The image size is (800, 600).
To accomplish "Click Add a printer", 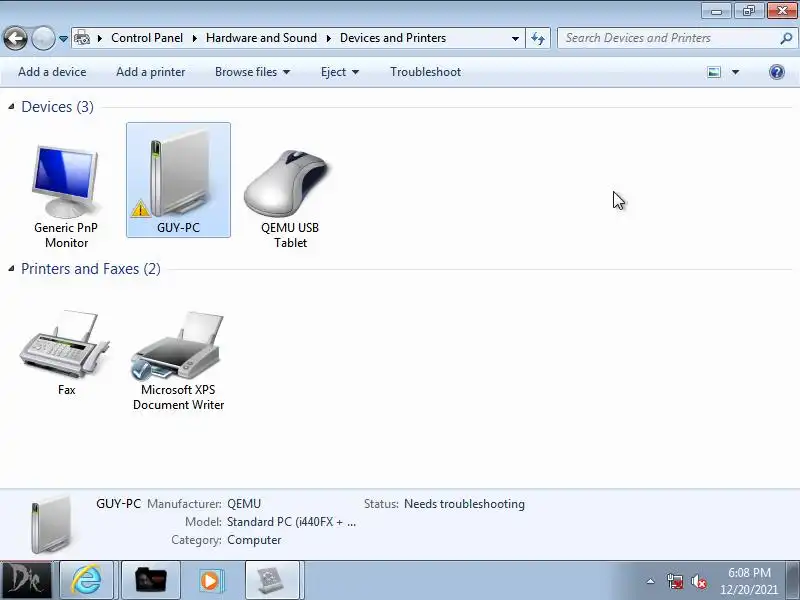I will coord(151,72).
